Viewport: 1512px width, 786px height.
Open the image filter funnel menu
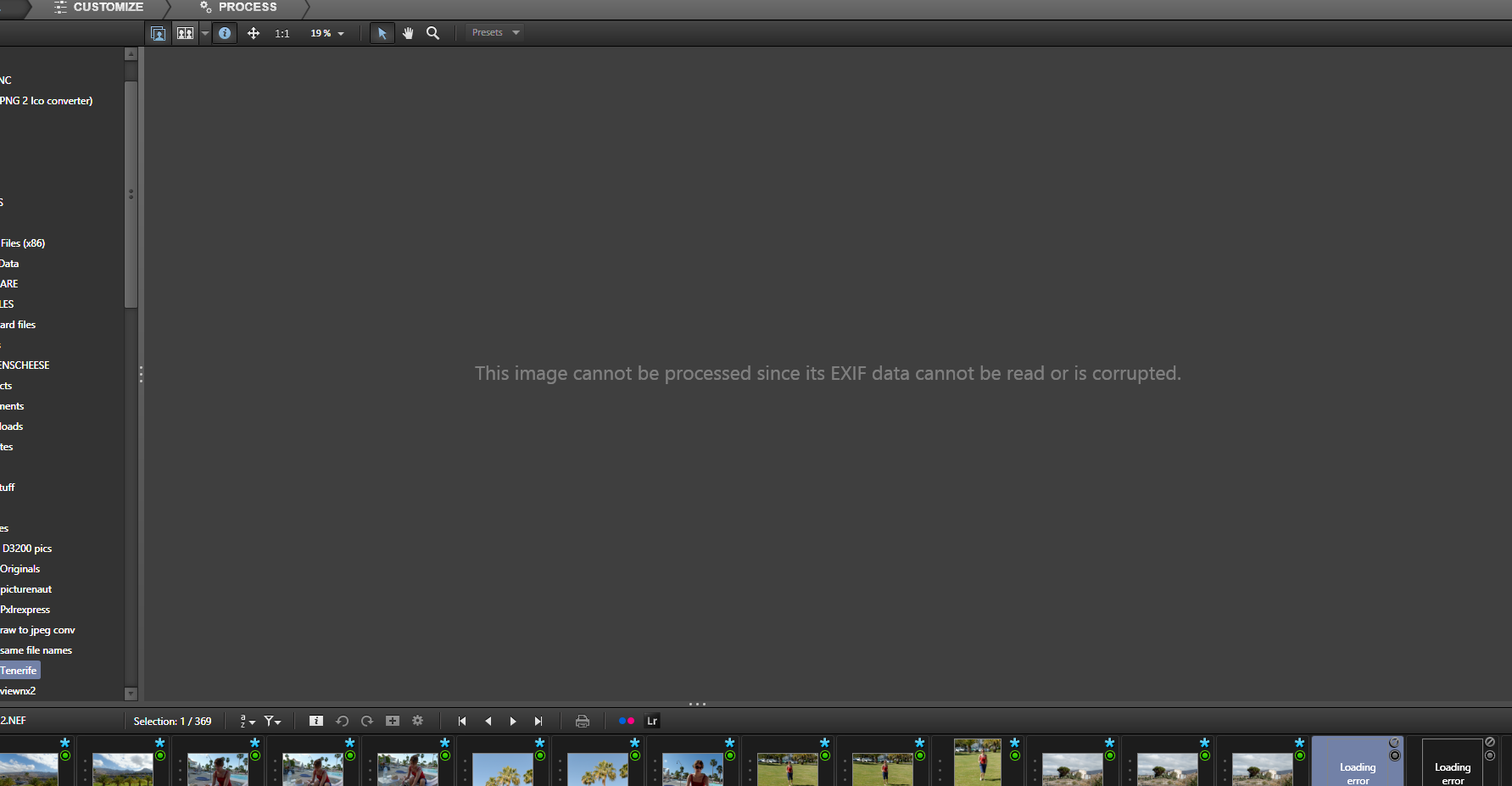coord(272,722)
